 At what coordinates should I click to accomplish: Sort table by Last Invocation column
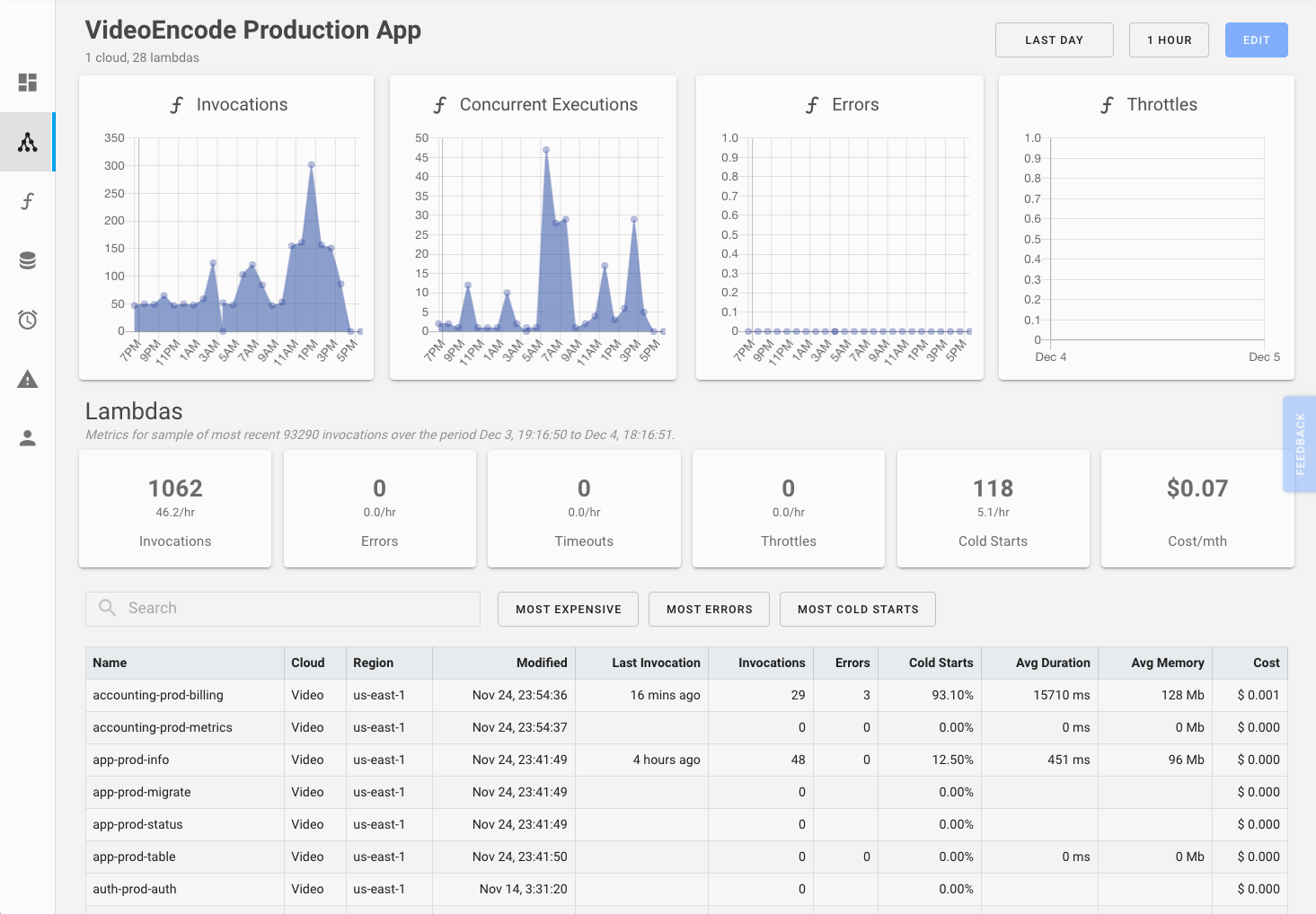point(642,663)
